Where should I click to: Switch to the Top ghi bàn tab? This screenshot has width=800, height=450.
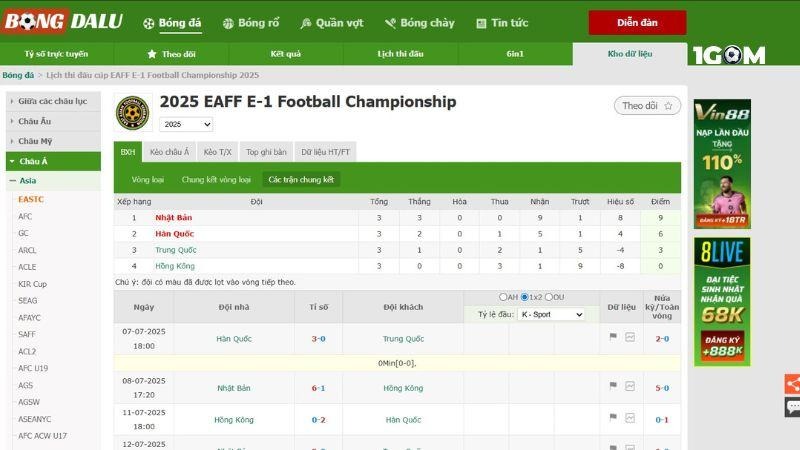(x=266, y=152)
